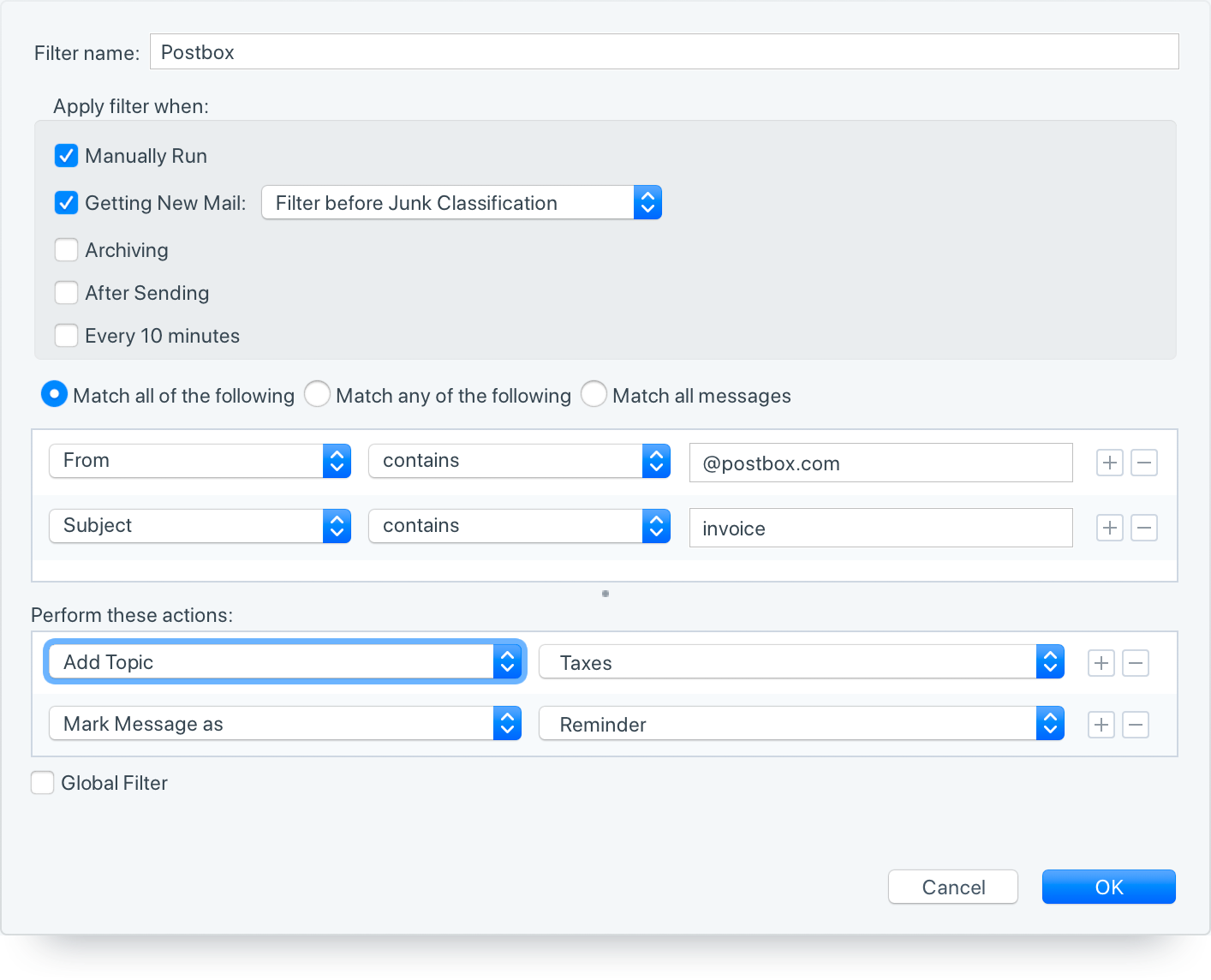Confirm the filter with OK

[x=1108, y=887]
